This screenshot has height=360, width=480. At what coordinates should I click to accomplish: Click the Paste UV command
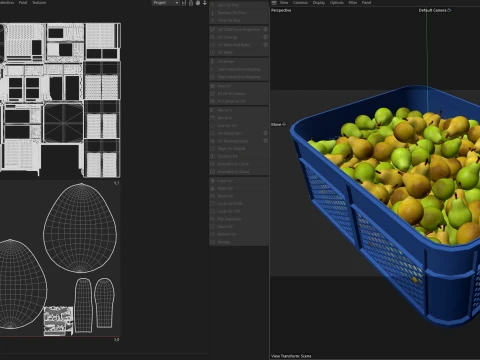pos(239,188)
